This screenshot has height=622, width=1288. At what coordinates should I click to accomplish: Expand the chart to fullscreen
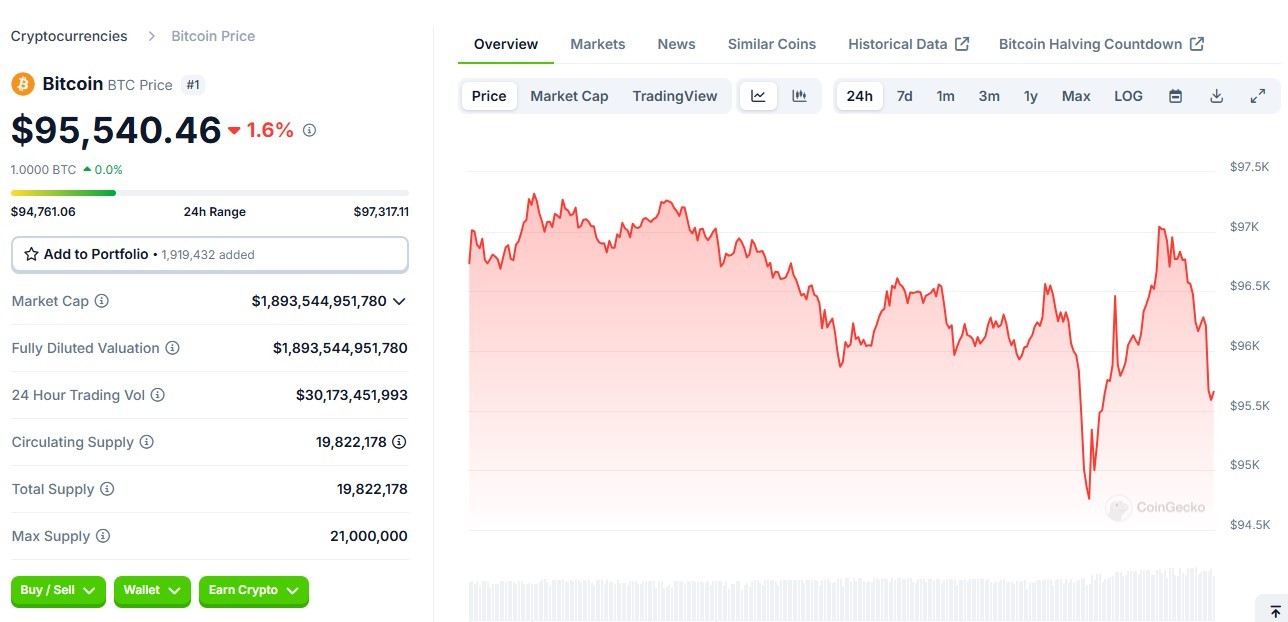click(x=1258, y=96)
